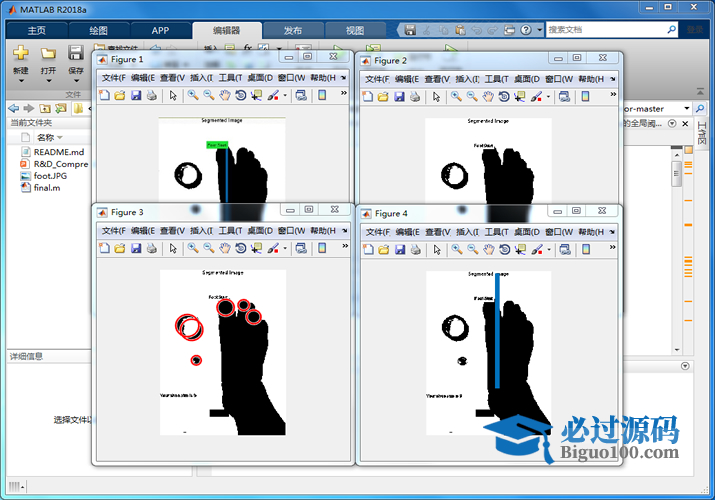Click the Save (保存) icon in toolstrip

tap(76, 53)
